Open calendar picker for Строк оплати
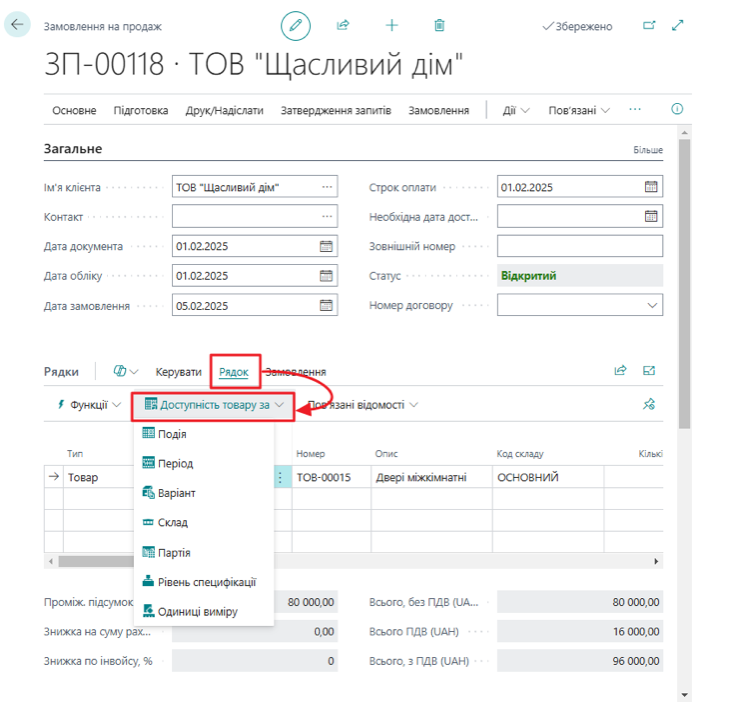The width and height of the screenshot is (743, 702). click(x=651, y=187)
